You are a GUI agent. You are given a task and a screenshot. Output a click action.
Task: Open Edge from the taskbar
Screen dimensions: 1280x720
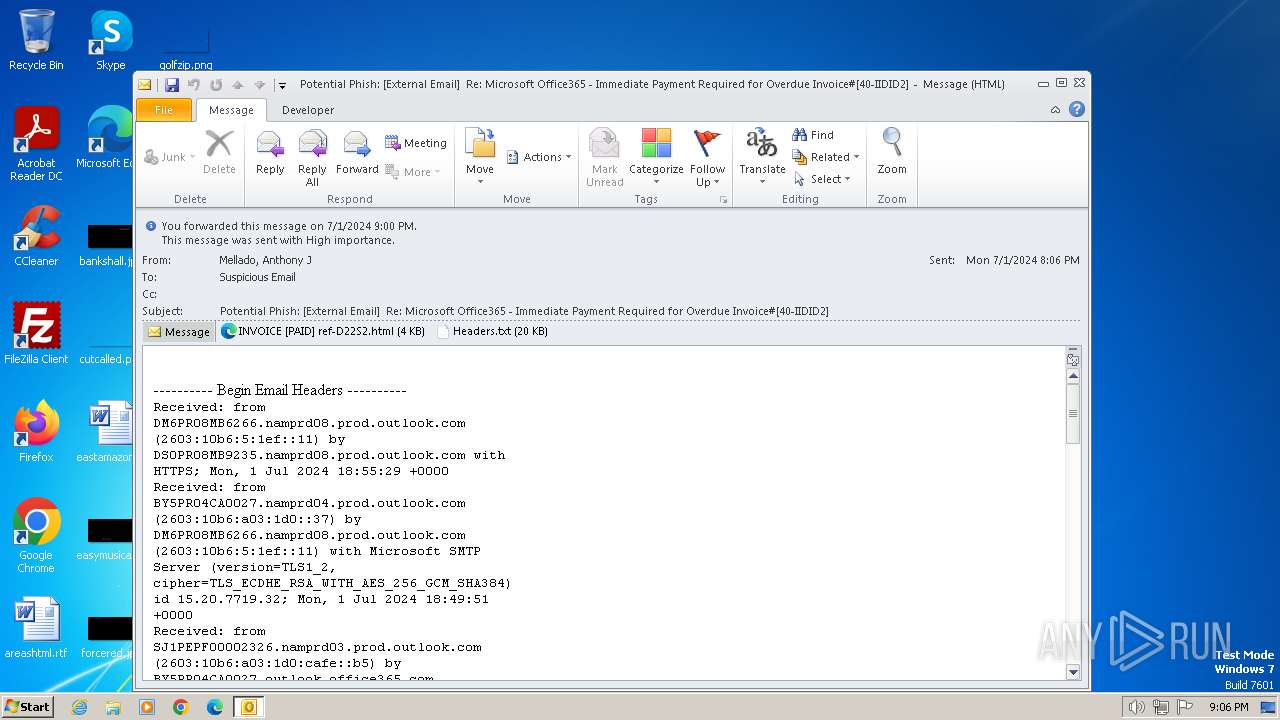214,707
